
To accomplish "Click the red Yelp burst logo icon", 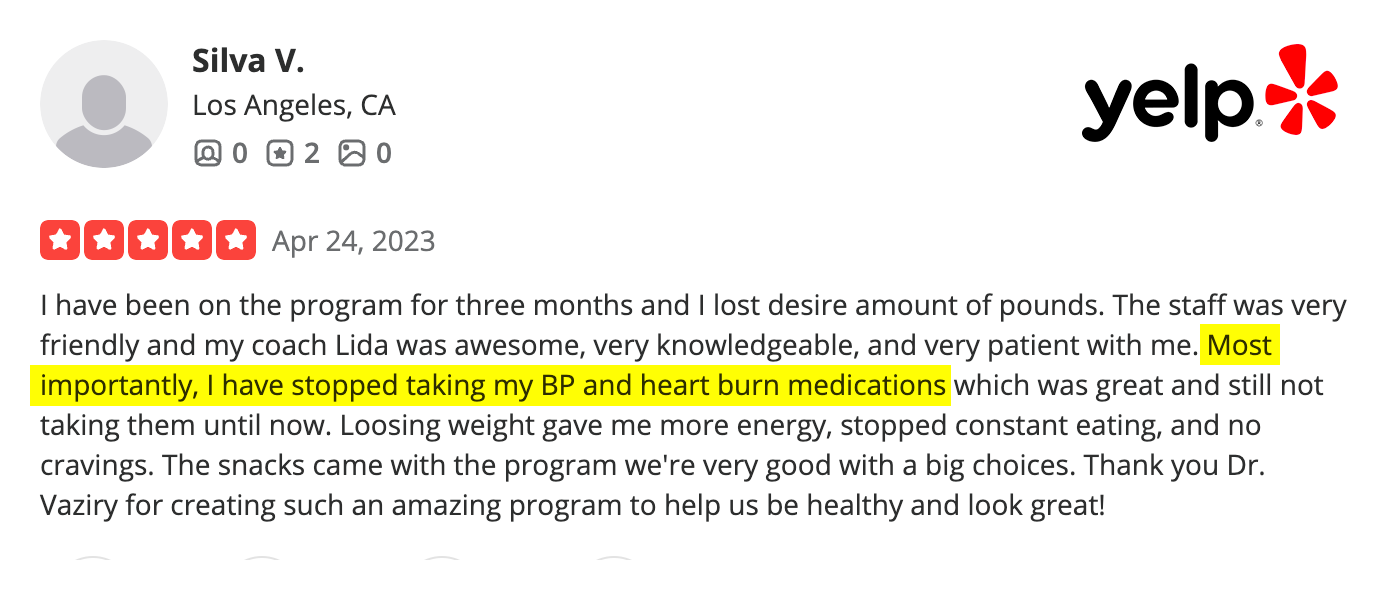I will (1300, 90).
